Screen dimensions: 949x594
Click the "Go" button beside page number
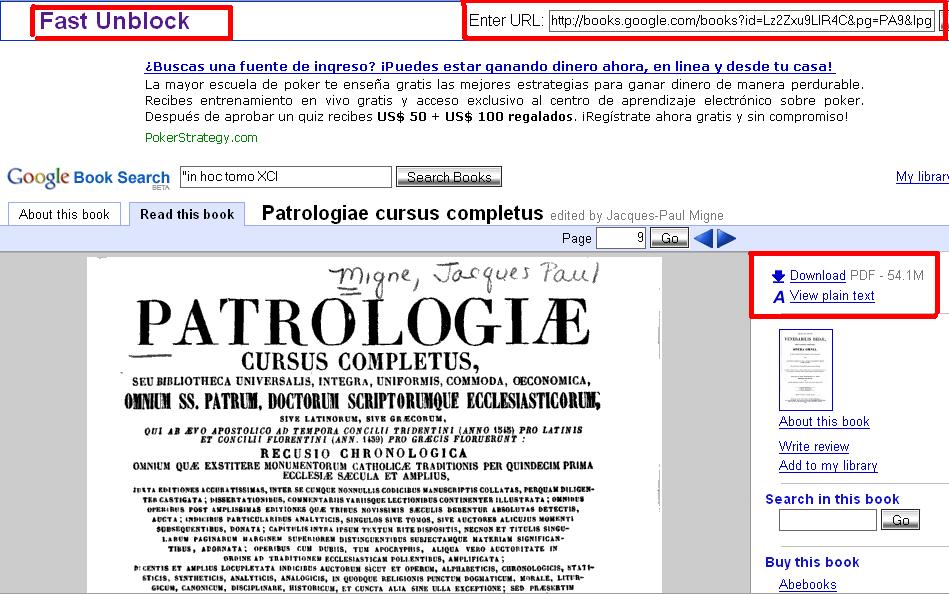[668, 238]
